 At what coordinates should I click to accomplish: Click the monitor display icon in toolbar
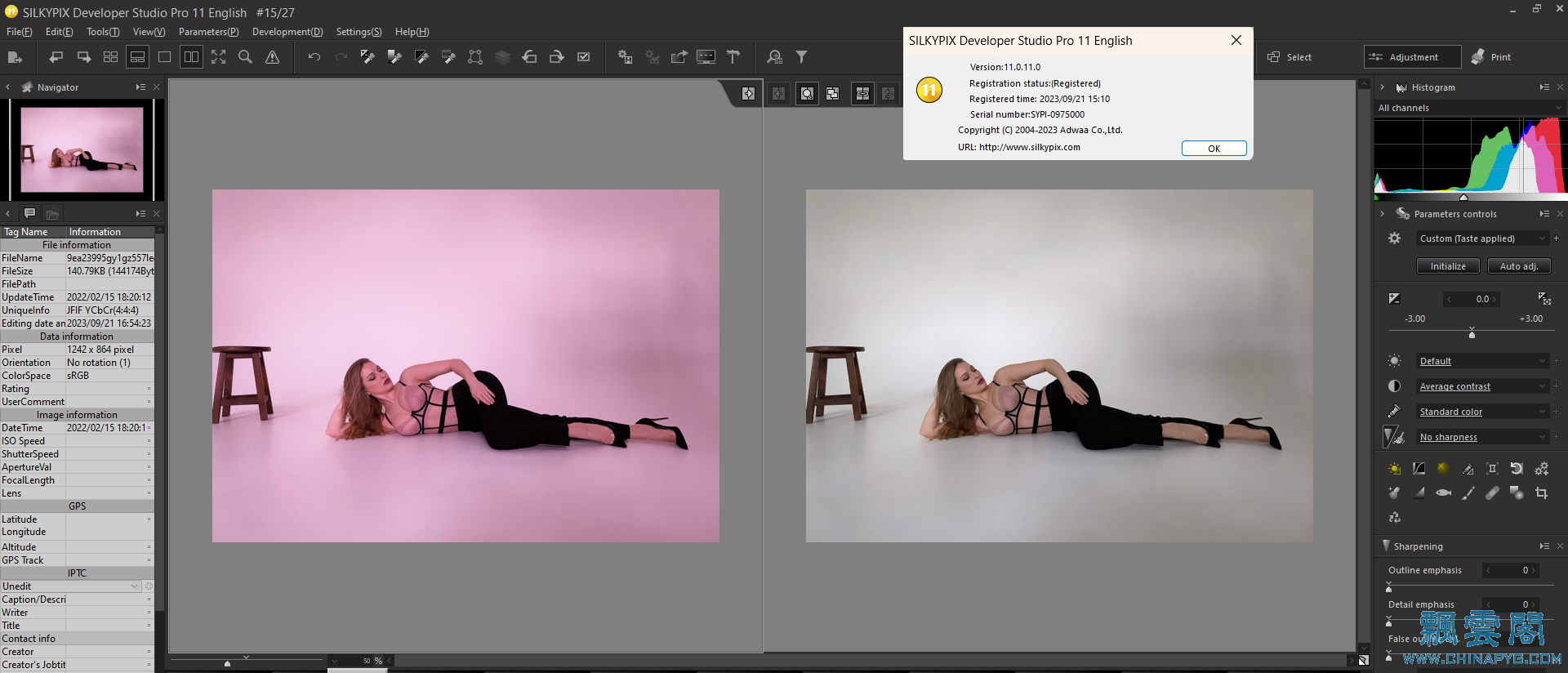(x=706, y=57)
